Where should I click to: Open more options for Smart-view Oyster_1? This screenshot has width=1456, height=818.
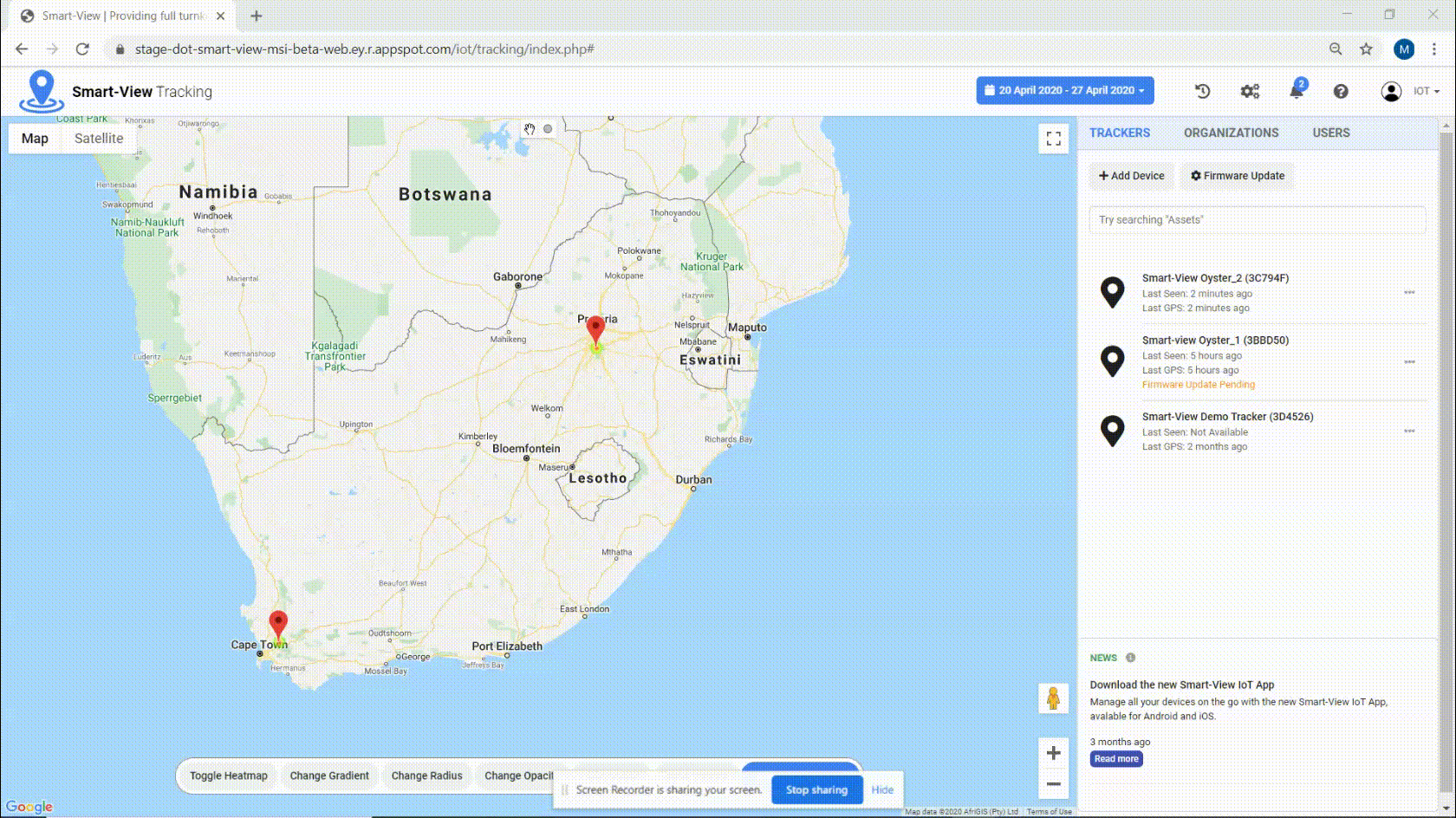click(x=1409, y=362)
